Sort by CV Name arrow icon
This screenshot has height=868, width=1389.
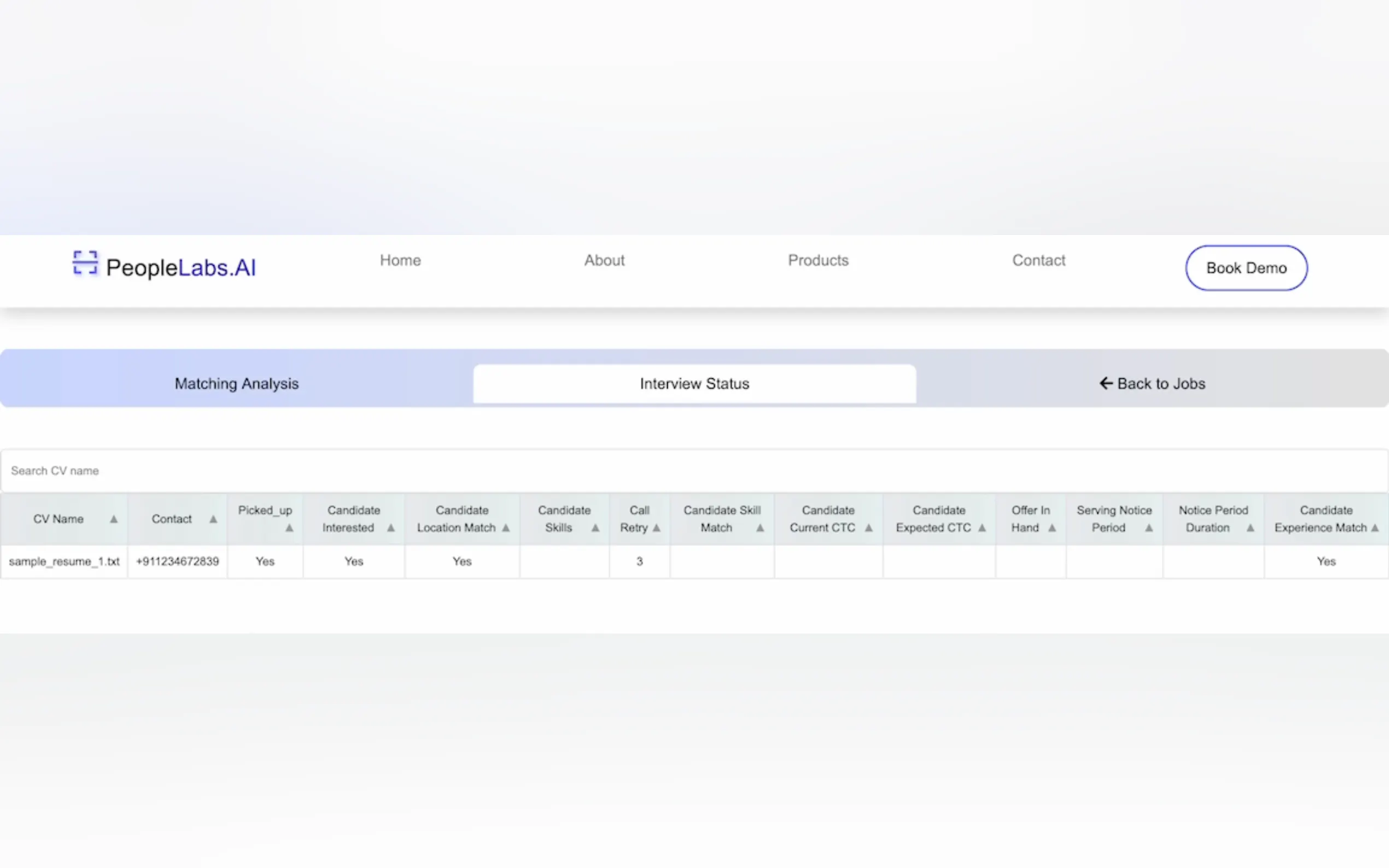[x=114, y=519]
